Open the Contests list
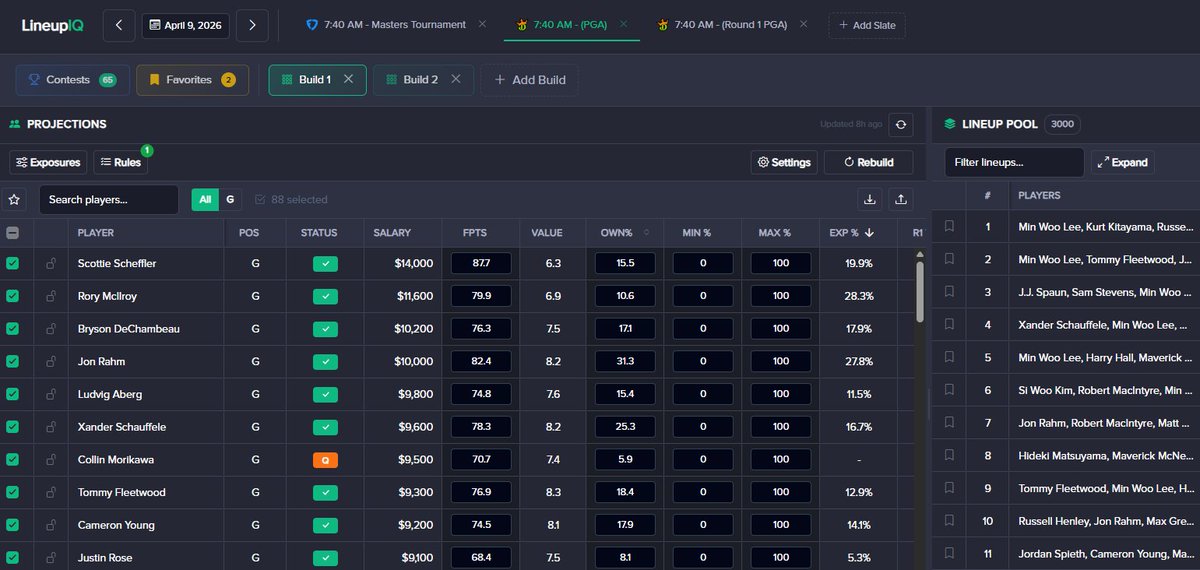 72,80
